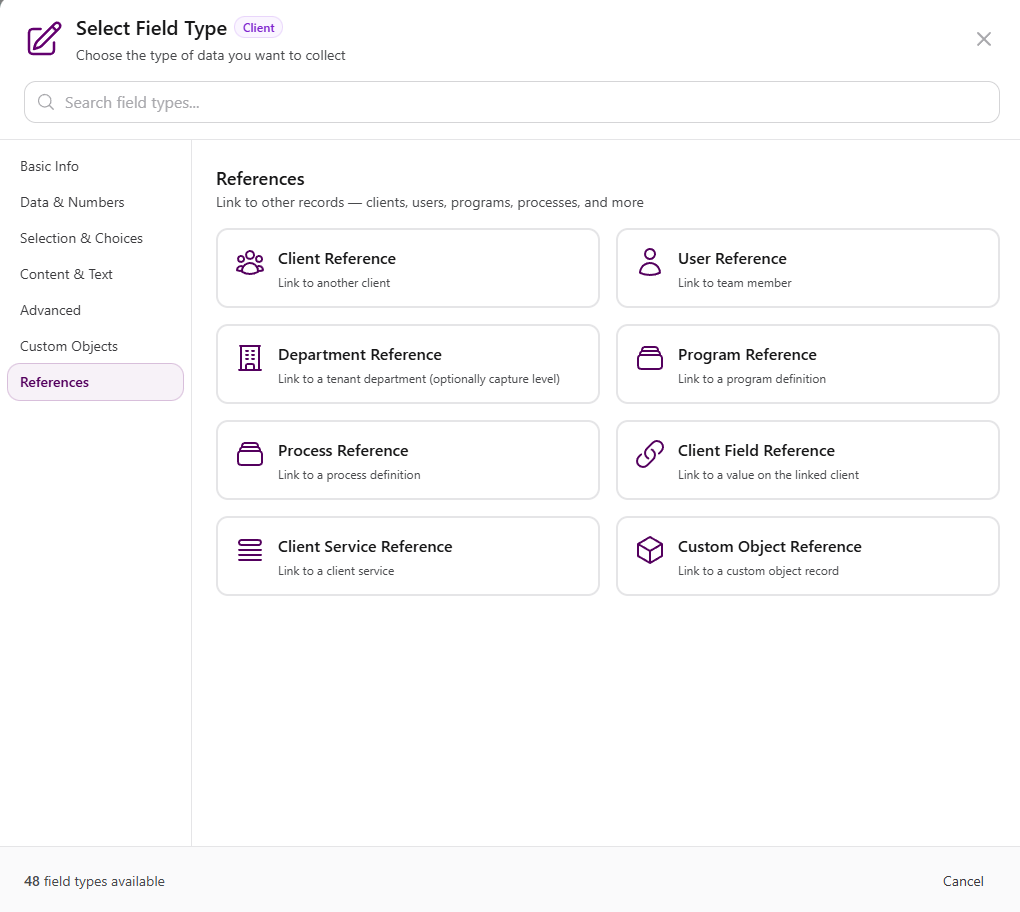
Task: Select the References category
Action: coord(96,382)
